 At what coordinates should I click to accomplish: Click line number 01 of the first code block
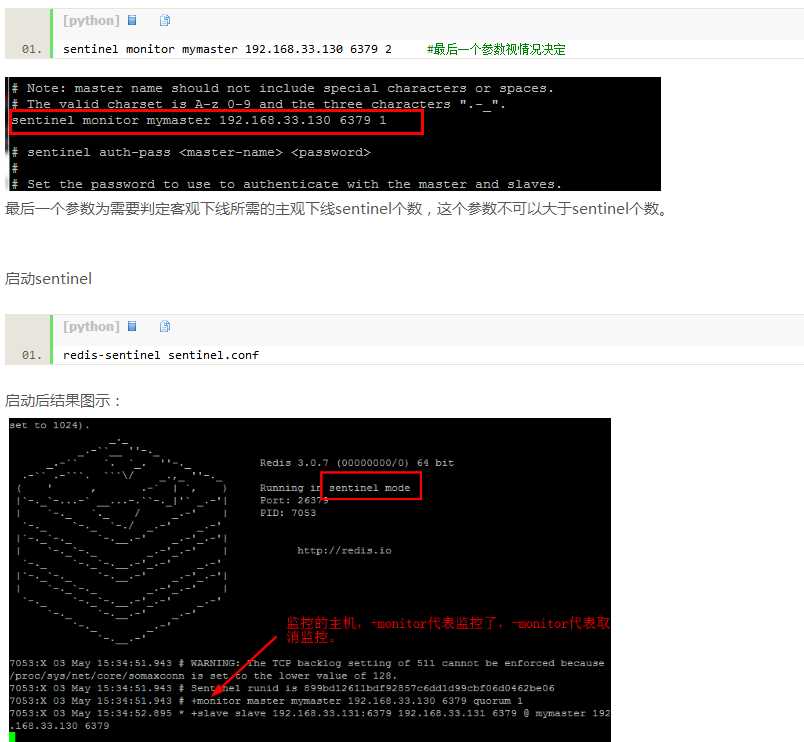point(31,49)
